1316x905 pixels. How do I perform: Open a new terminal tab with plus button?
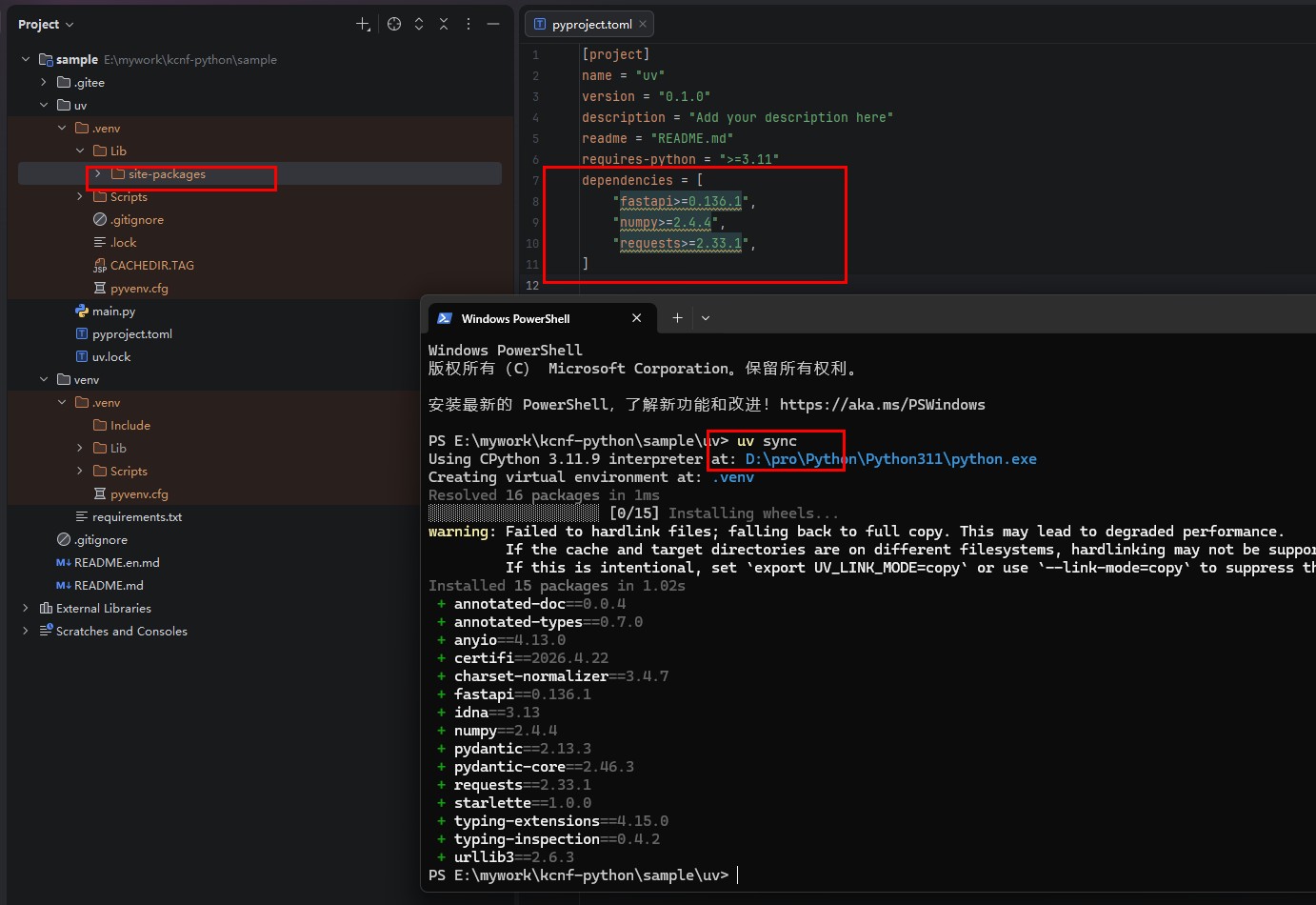(677, 318)
